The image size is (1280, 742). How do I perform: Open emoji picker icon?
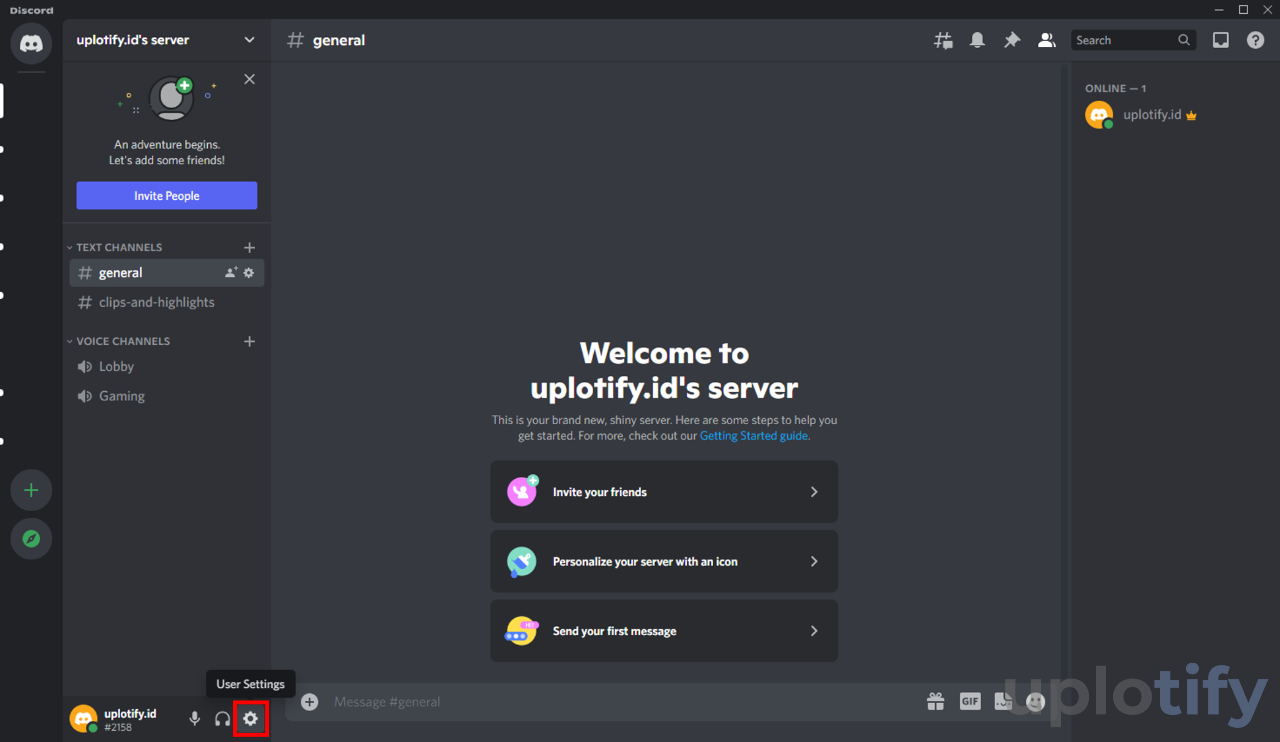(1036, 702)
